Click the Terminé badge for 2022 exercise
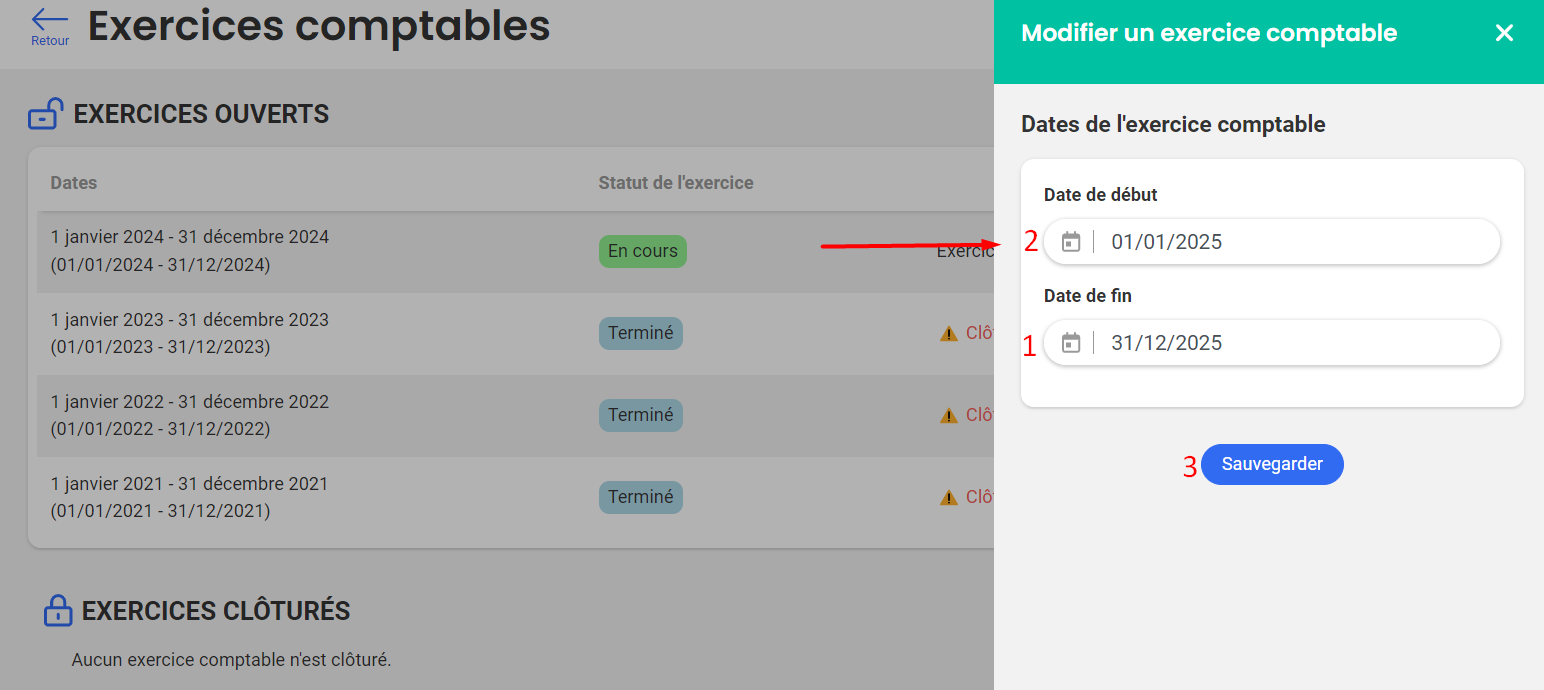The height and width of the screenshot is (690, 1544). (640, 415)
